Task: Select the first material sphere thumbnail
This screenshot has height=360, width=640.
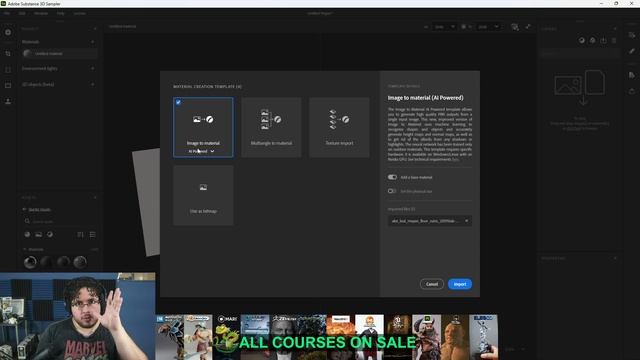Action: pyautogui.click(x=30, y=262)
